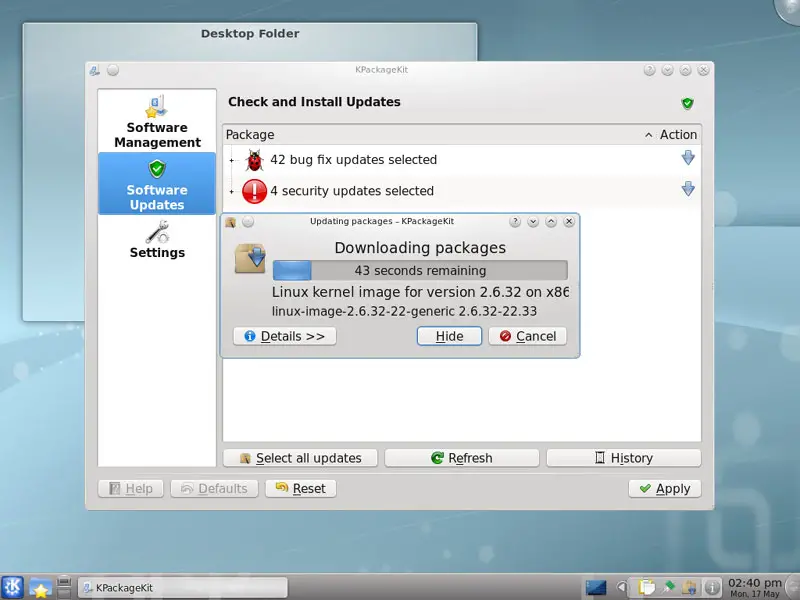800x600 pixels.
Task: Click the green shield icon beside Check and Install Updates
Action: 687,103
